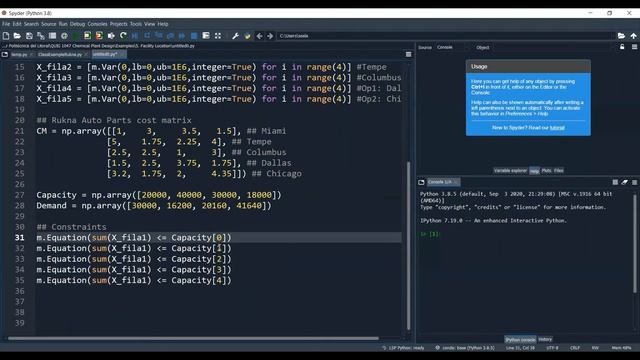Click the conda environment status entry
640x360 pixels.
pos(464,348)
